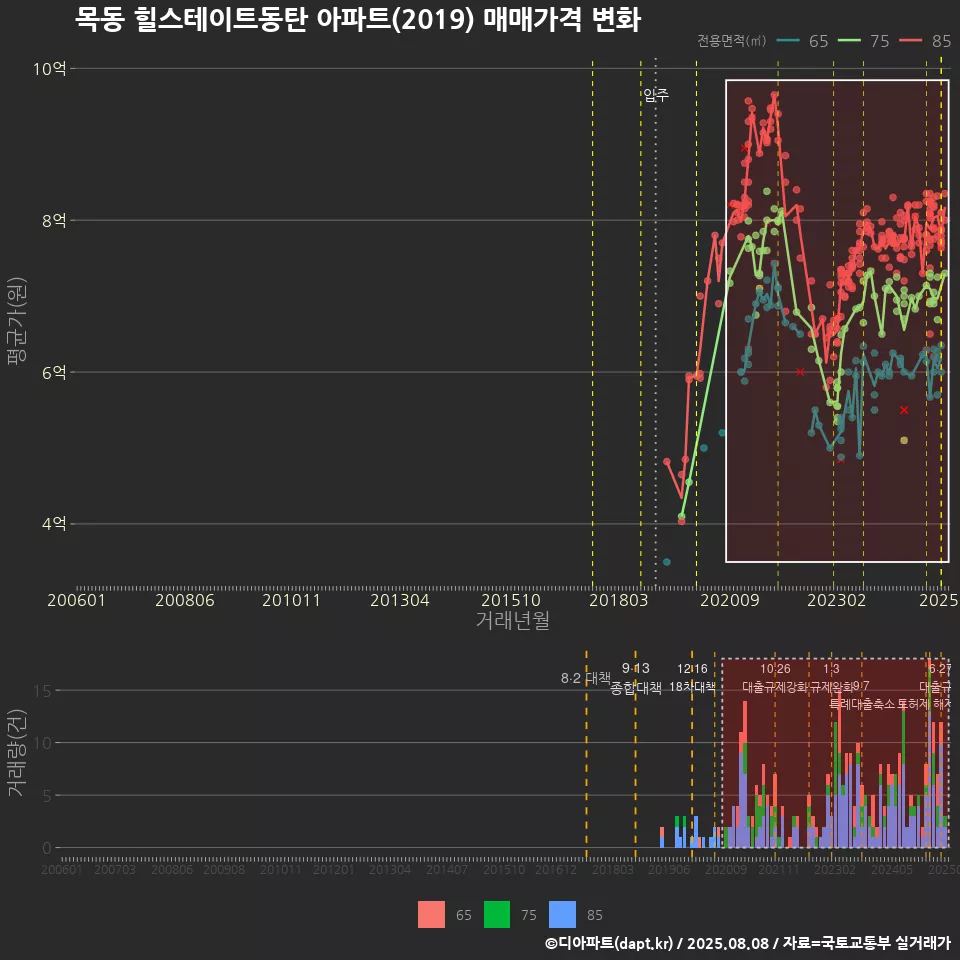Click the 12·16 18차대책 policy marker label
Image resolution: width=960 pixels, height=960 pixels.
pyautogui.click(x=692, y=678)
